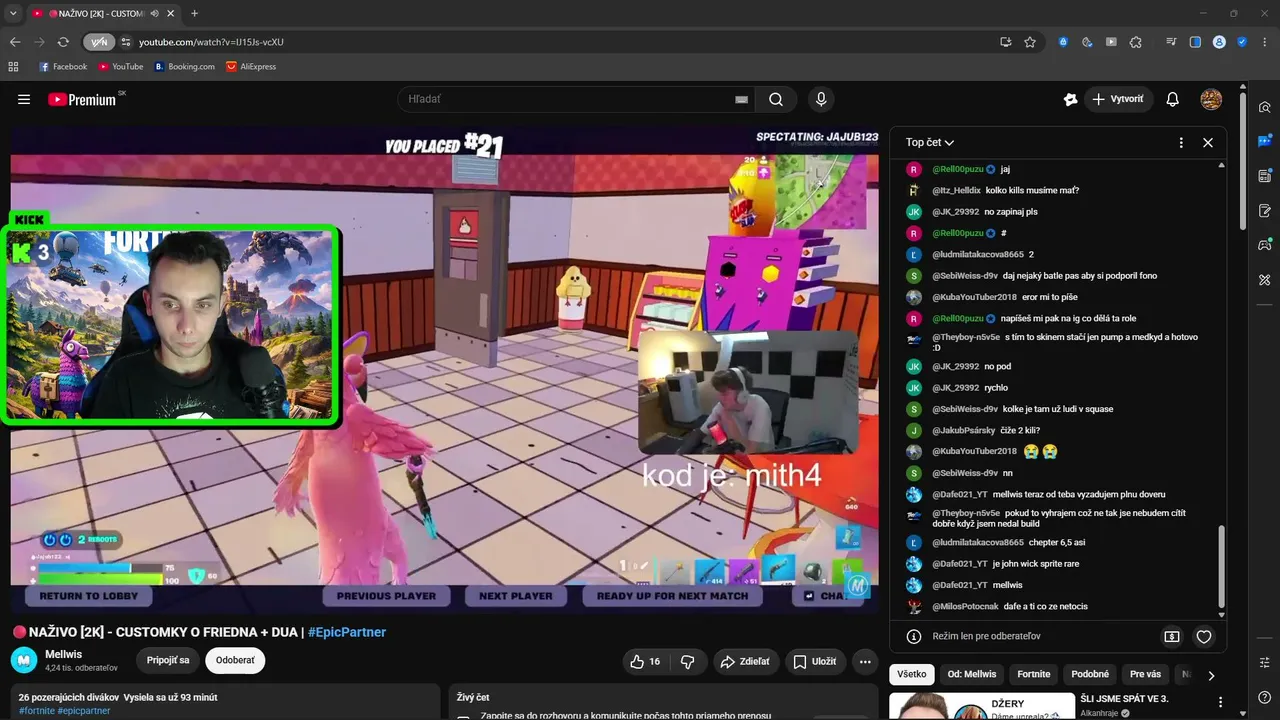This screenshot has width=1280, height=720.
Task: Click the YouTube search magnifier button
Action: point(776,99)
